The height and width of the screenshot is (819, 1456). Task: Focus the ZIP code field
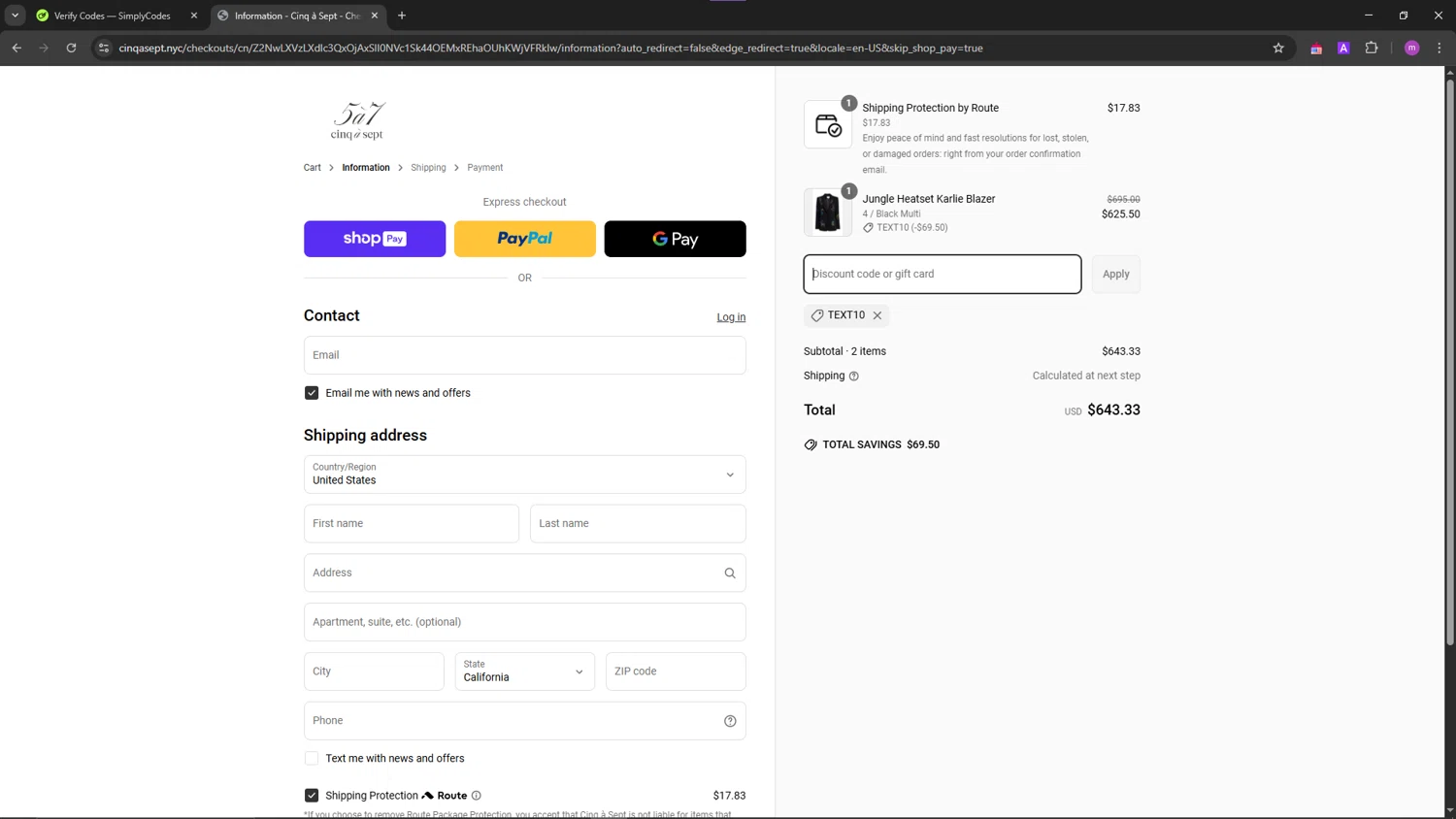(676, 672)
